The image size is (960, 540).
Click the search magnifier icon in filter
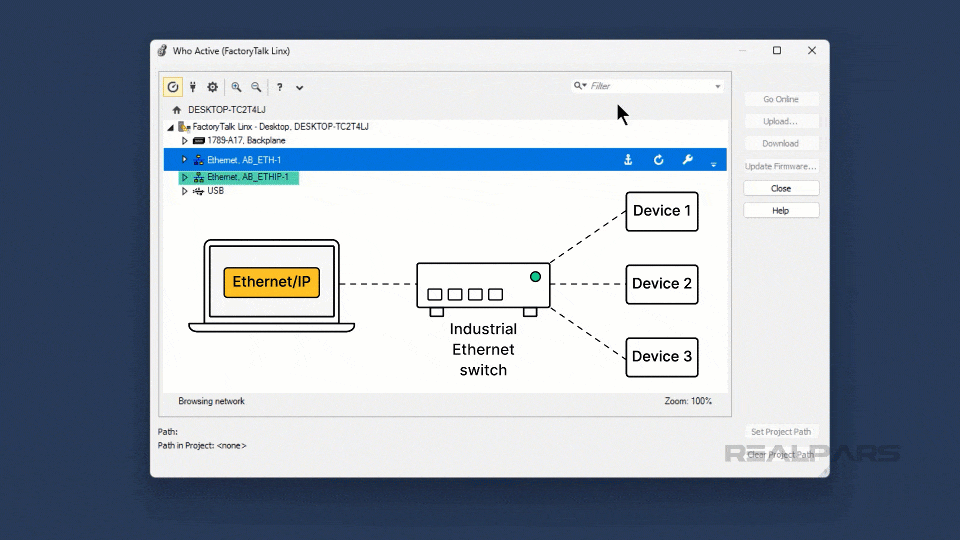[x=579, y=86]
